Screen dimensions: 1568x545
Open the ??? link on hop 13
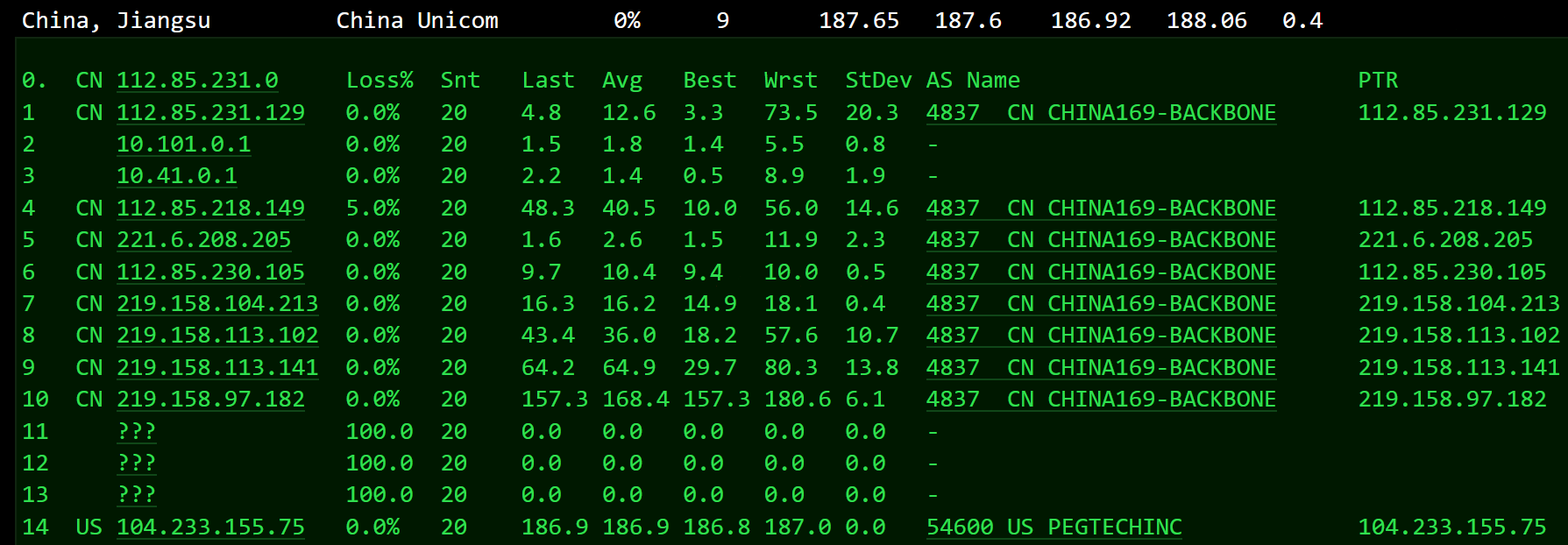(x=137, y=495)
